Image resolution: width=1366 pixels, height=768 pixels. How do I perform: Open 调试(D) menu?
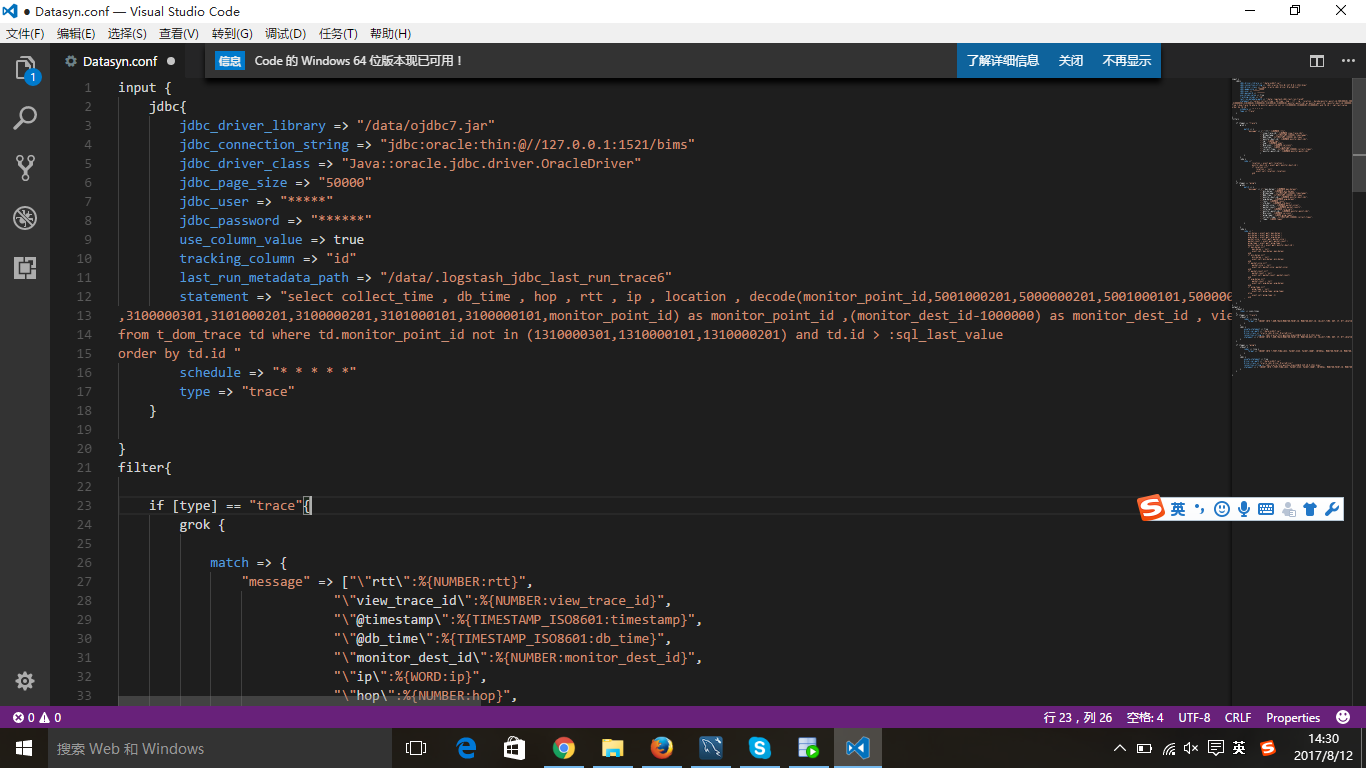(285, 33)
